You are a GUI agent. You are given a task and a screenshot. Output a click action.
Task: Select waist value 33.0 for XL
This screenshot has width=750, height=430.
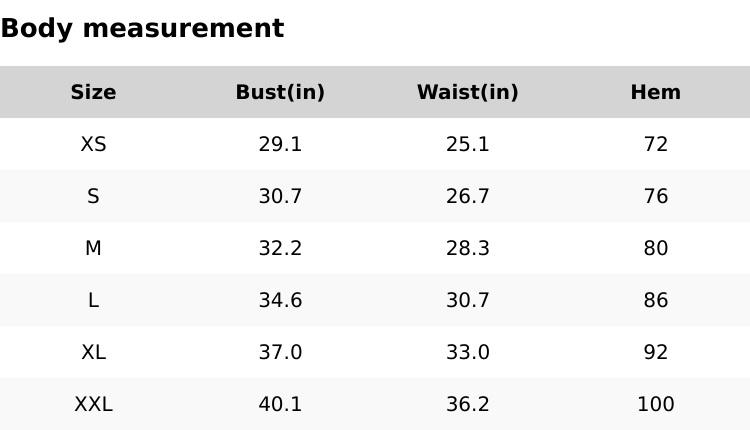(467, 352)
